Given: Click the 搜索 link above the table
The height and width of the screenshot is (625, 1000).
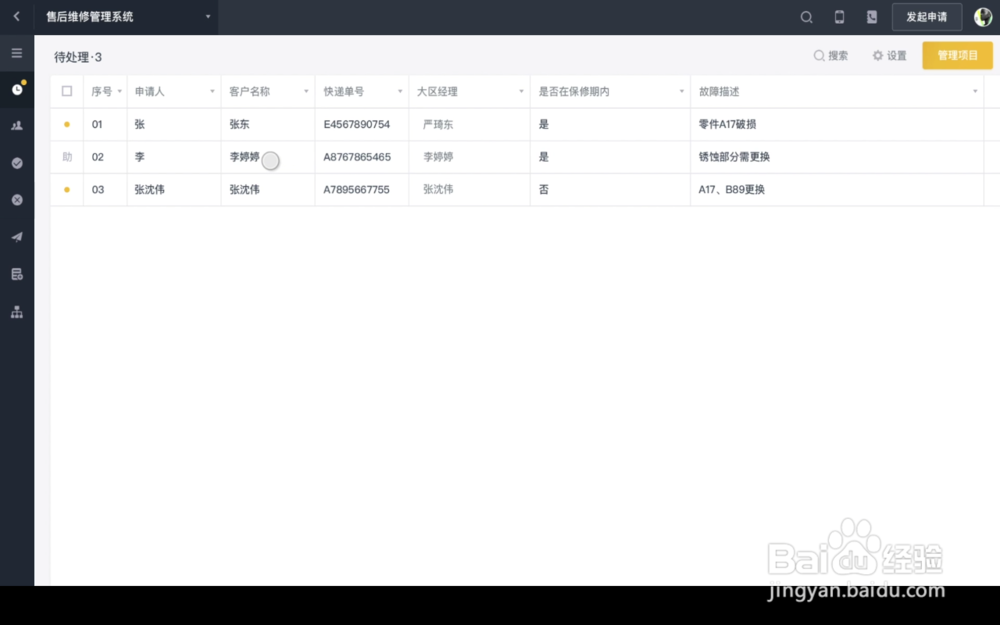Looking at the screenshot, I should [x=831, y=55].
